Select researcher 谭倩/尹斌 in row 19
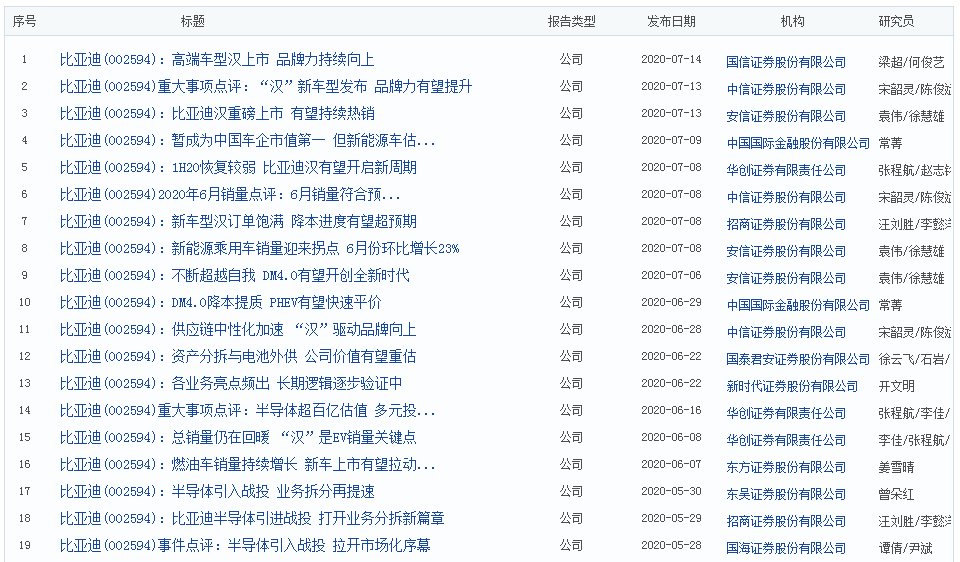The image size is (960, 562). [905, 547]
